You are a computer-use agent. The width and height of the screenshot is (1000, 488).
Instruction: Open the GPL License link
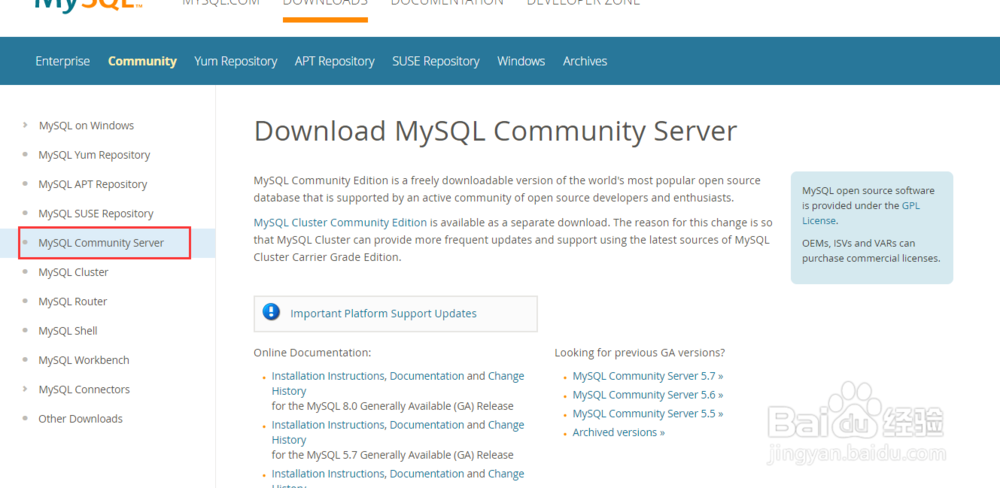(x=861, y=213)
